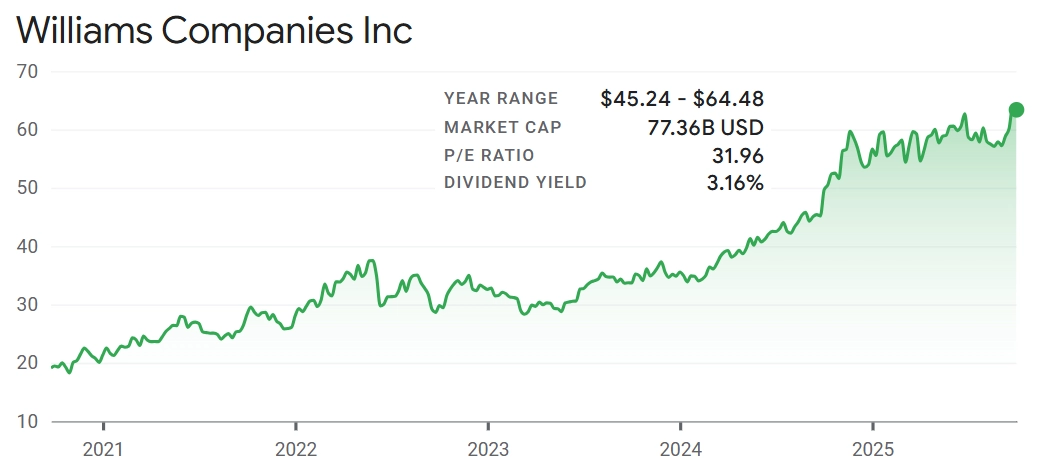Click the 10 price axis label
Image resolution: width=1040 pixels, height=465 pixels.
(x=27, y=422)
